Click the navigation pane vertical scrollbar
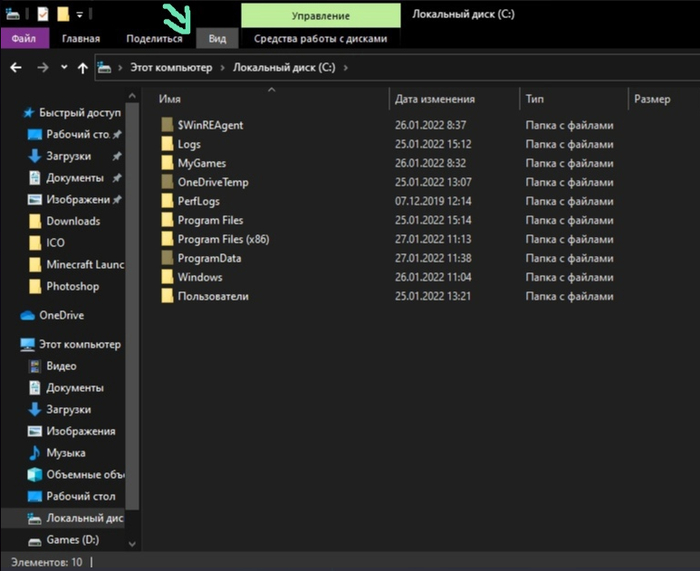Viewport: 700px width, 571px height. 134,300
